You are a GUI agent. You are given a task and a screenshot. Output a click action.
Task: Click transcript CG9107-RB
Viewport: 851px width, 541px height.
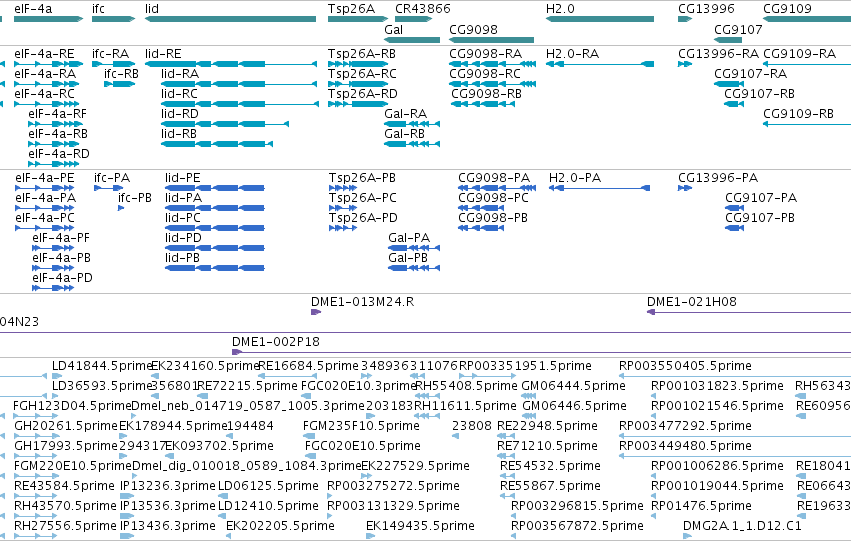pyautogui.click(x=734, y=104)
